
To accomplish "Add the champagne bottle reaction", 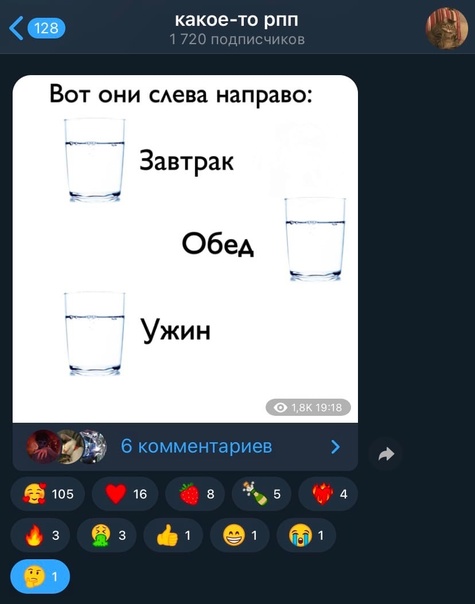I will click(262, 494).
